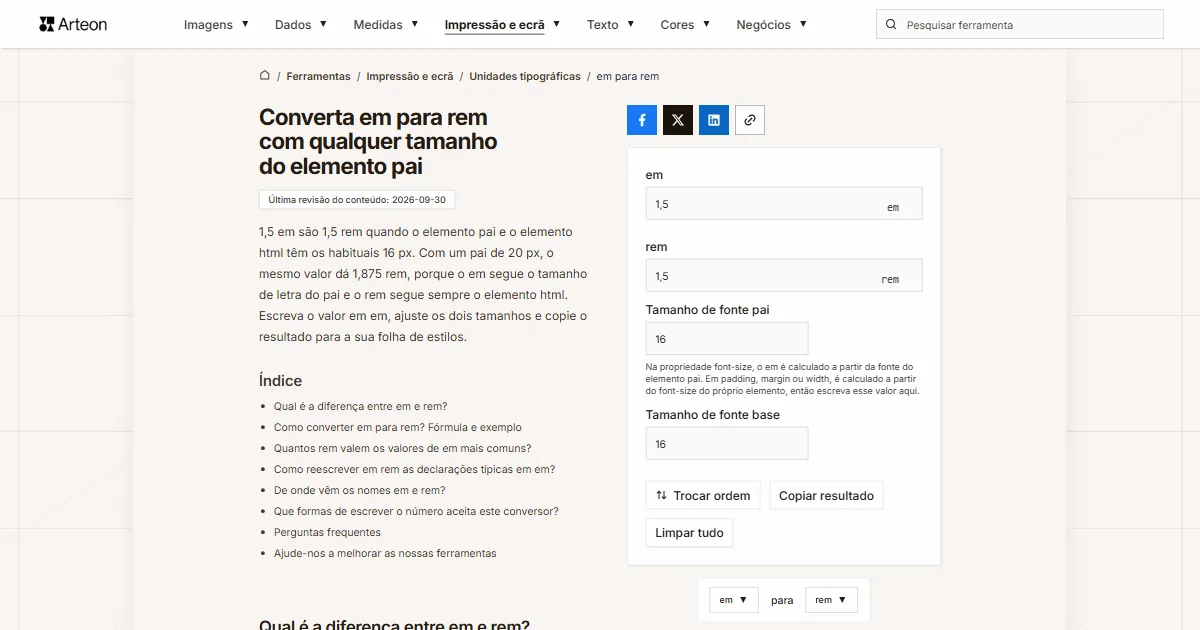Expand the Medidas menu
Screen dimensions: 1200x630
pyautogui.click(x=386, y=25)
